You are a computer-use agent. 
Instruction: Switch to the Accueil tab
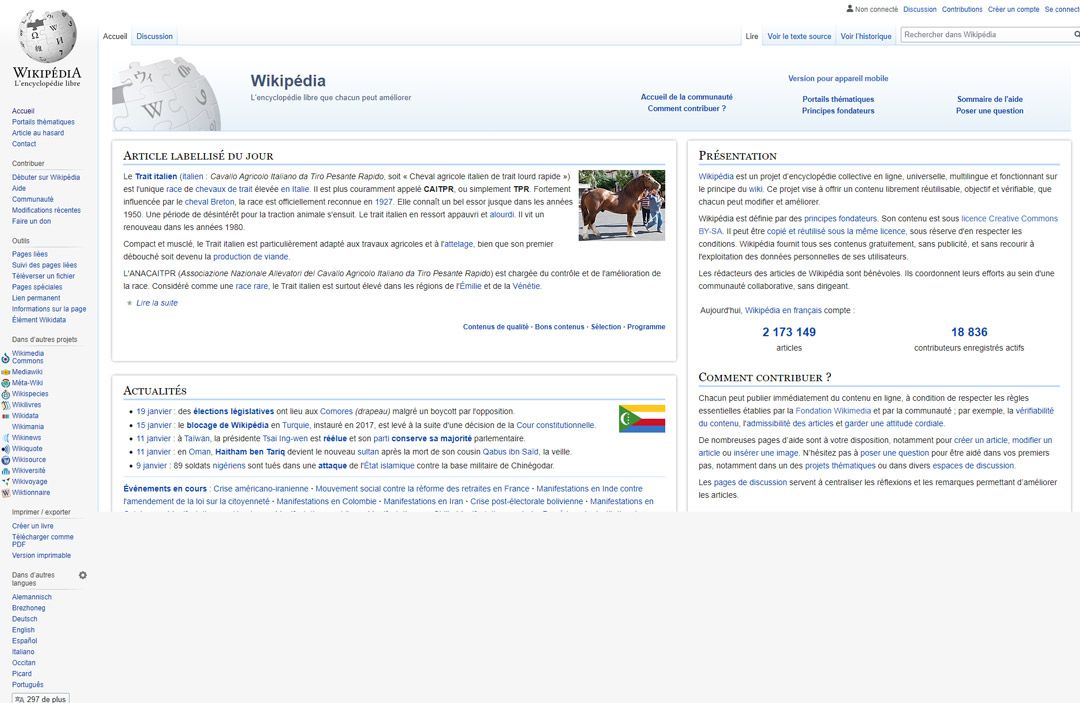pos(115,36)
